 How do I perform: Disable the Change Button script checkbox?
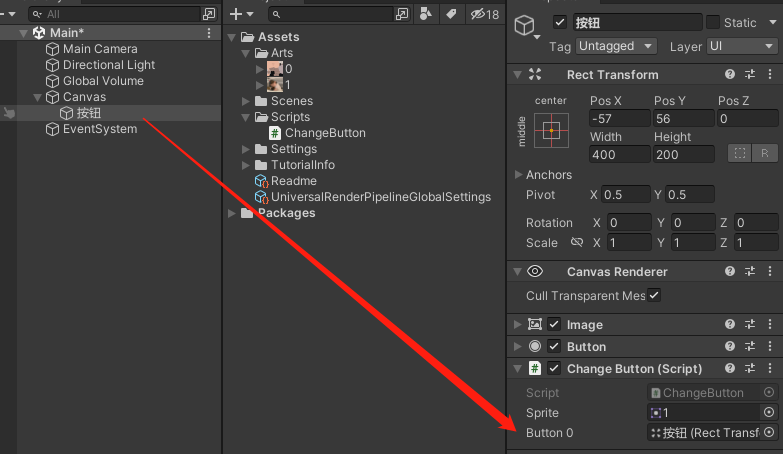pyautogui.click(x=554, y=368)
